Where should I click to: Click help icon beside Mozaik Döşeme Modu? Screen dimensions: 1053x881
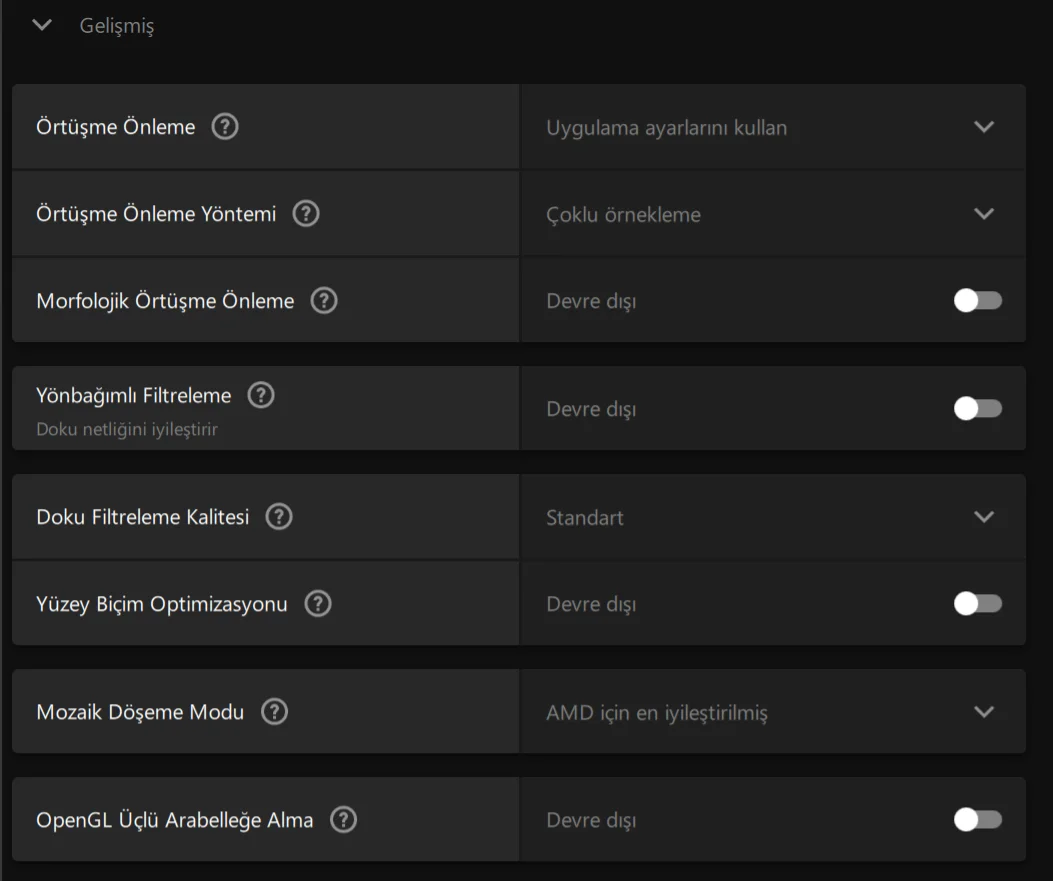click(274, 711)
